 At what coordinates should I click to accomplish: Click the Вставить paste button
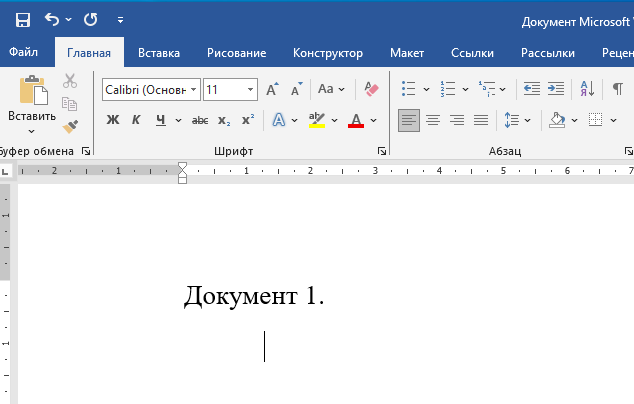coord(32,97)
